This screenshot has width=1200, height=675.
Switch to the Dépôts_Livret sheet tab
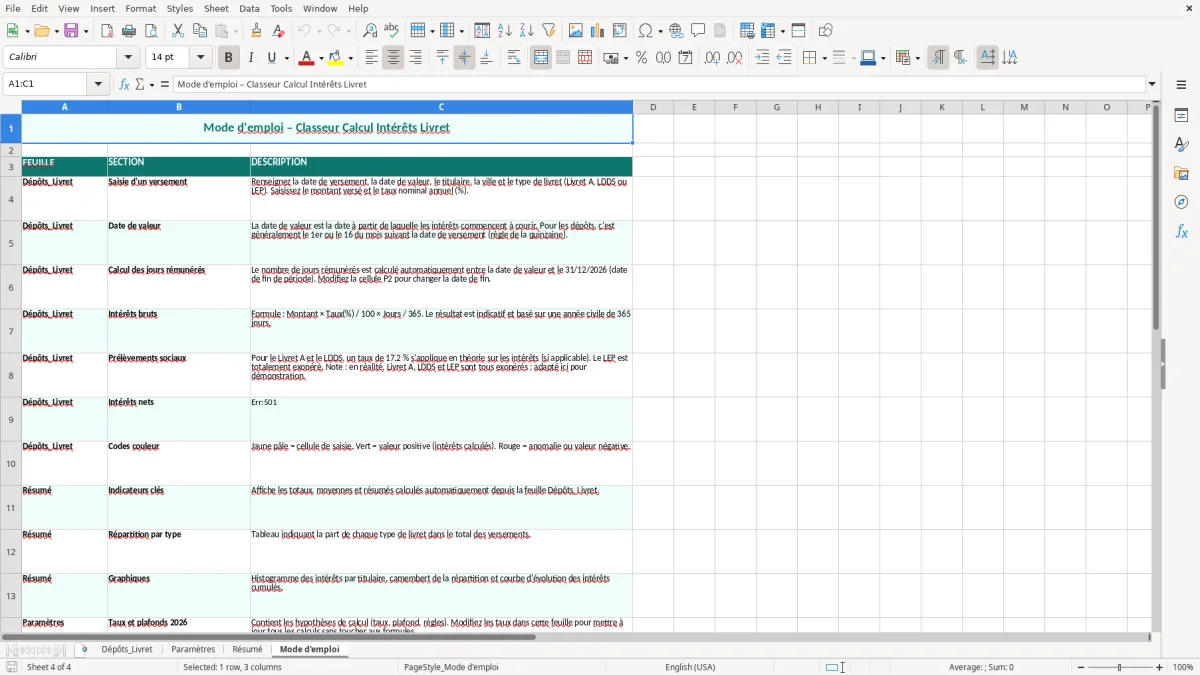tap(127, 649)
